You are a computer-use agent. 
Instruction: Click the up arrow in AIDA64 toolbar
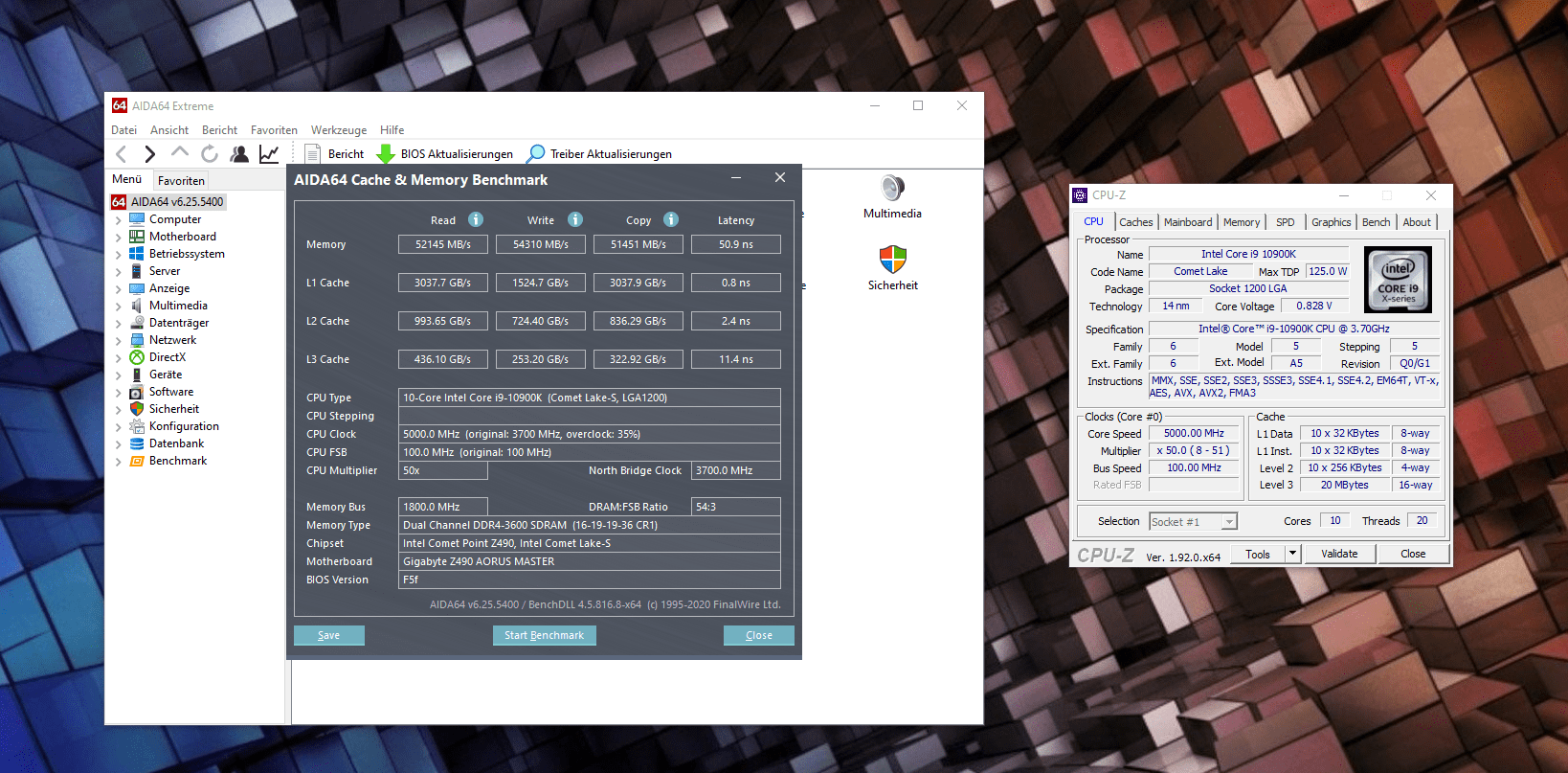(x=179, y=152)
